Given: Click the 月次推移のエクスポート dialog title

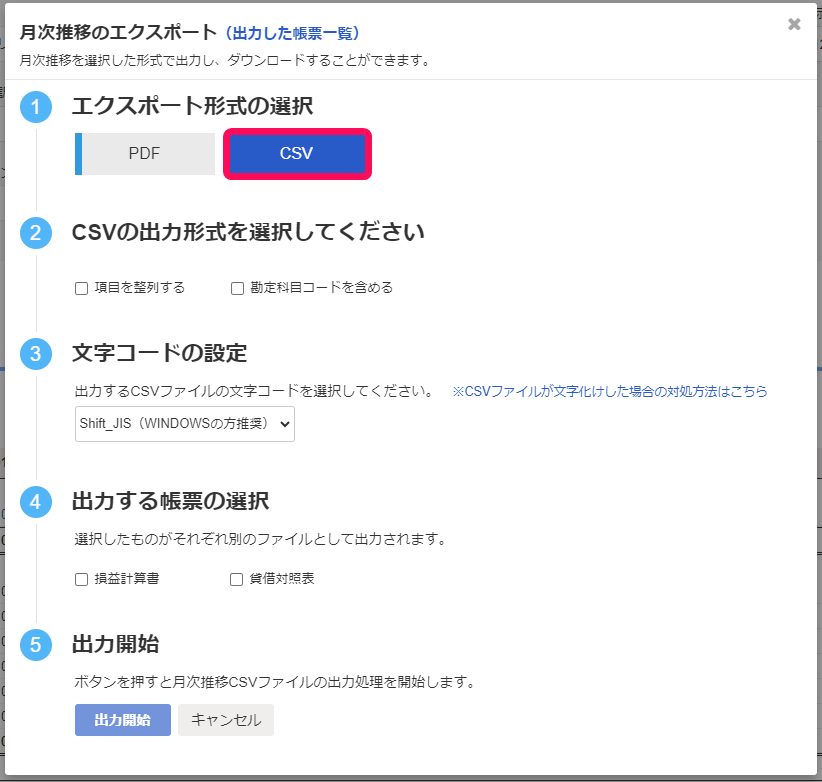Looking at the screenshot, I should pos(118,32).
